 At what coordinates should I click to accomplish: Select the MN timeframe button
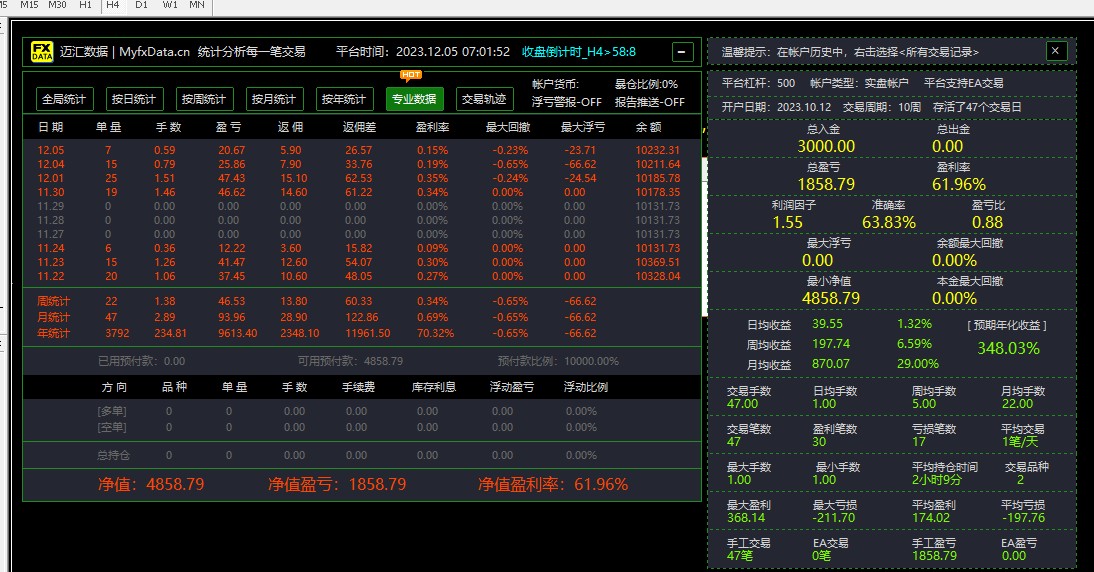pos(197,5)
